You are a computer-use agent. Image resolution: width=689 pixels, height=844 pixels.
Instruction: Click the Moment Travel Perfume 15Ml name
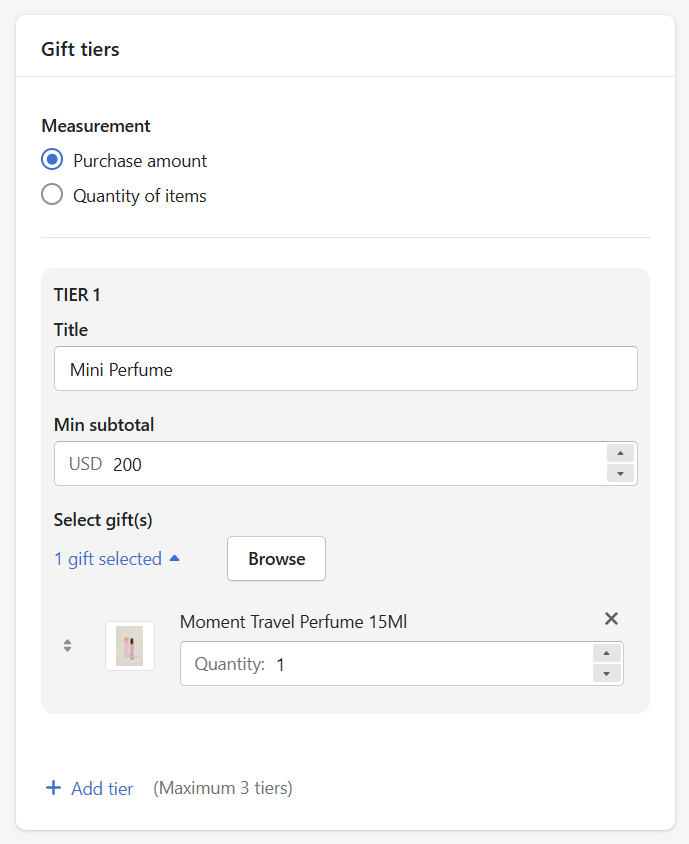pyautogui.click(x=293, y=622)
